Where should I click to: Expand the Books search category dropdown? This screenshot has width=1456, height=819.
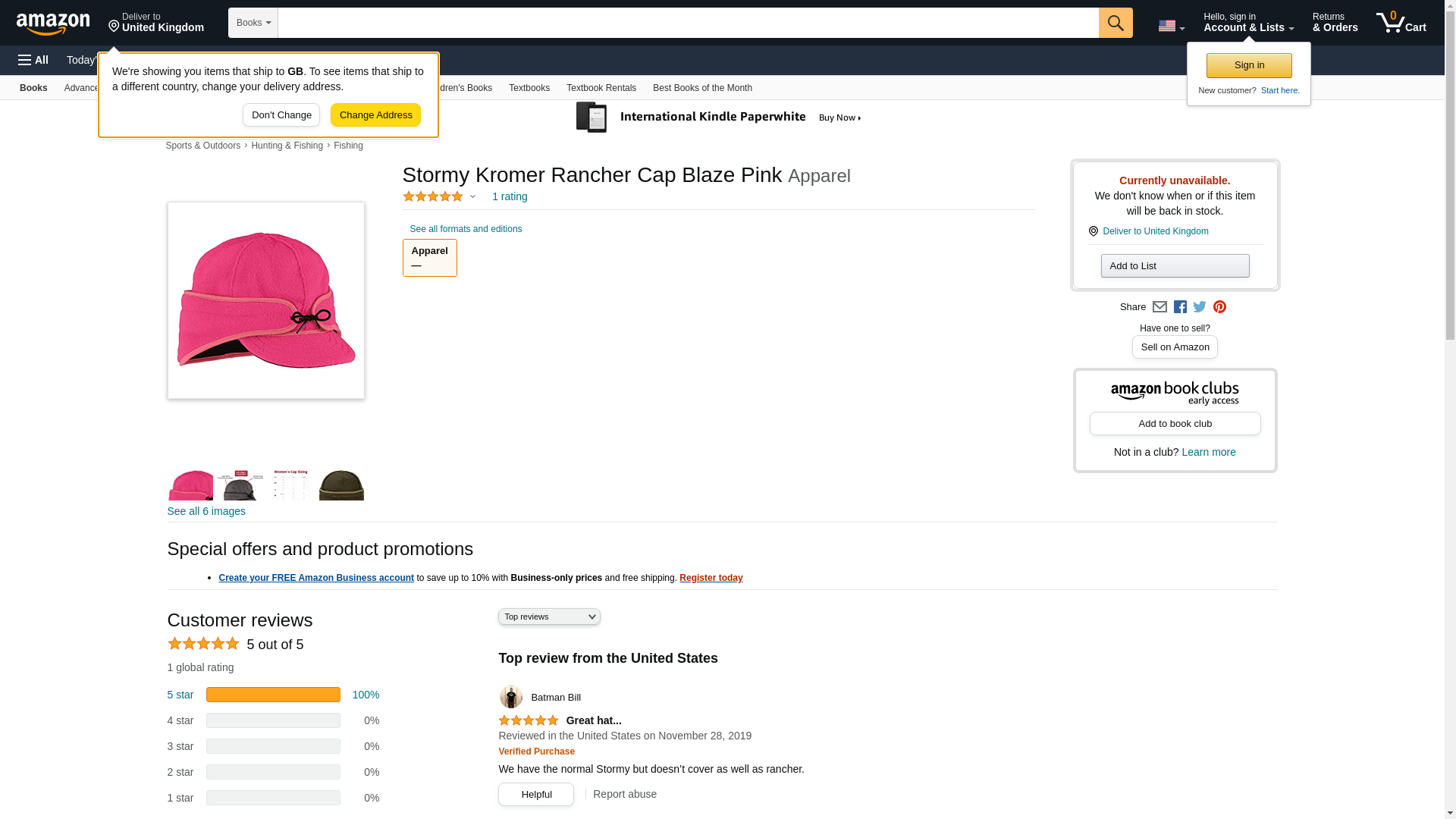(253, 23)
